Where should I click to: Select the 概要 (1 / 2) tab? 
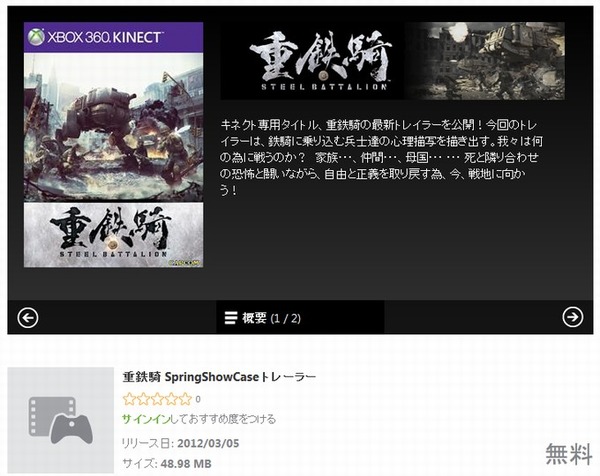tap(300, 317)
